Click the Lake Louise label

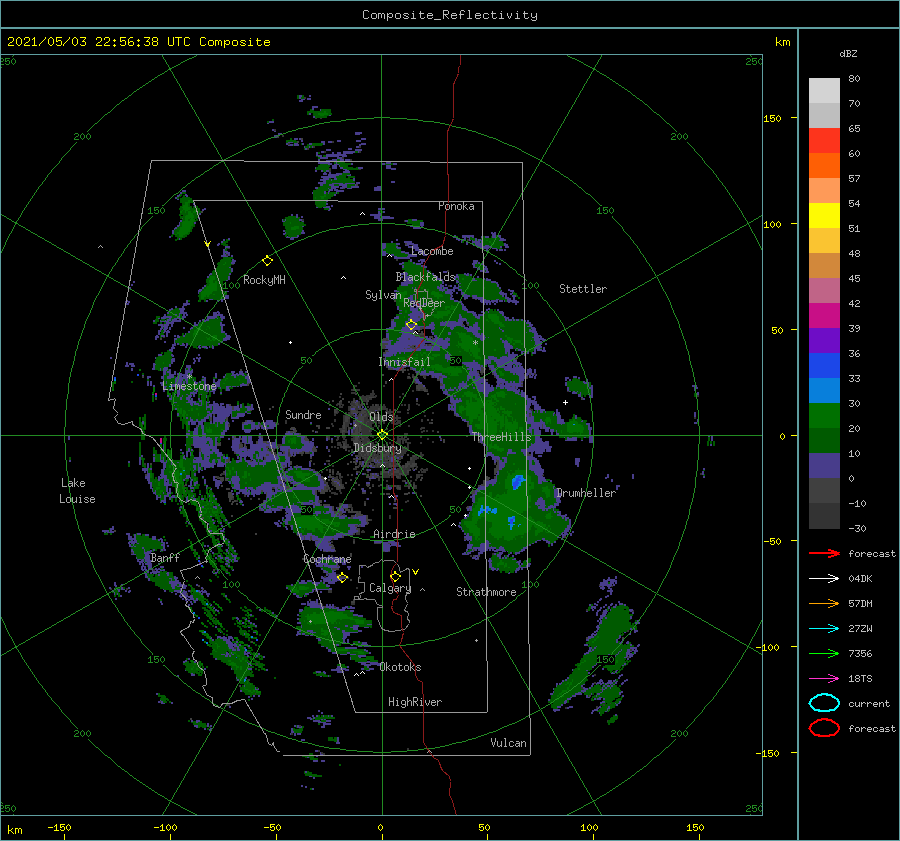pyautogui.click(x=77, y=491)
